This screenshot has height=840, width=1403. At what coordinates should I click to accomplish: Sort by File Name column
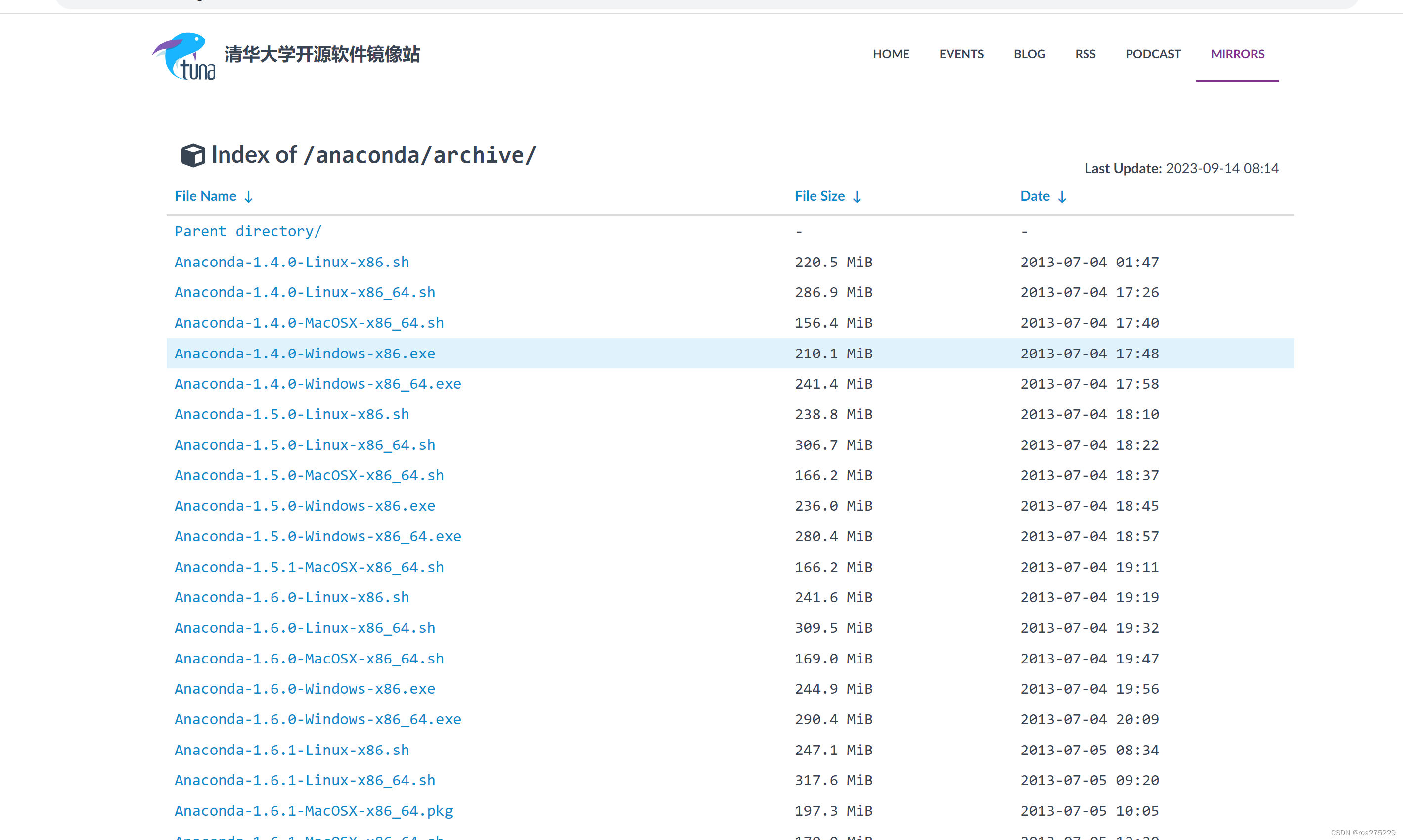coord(214,196)
